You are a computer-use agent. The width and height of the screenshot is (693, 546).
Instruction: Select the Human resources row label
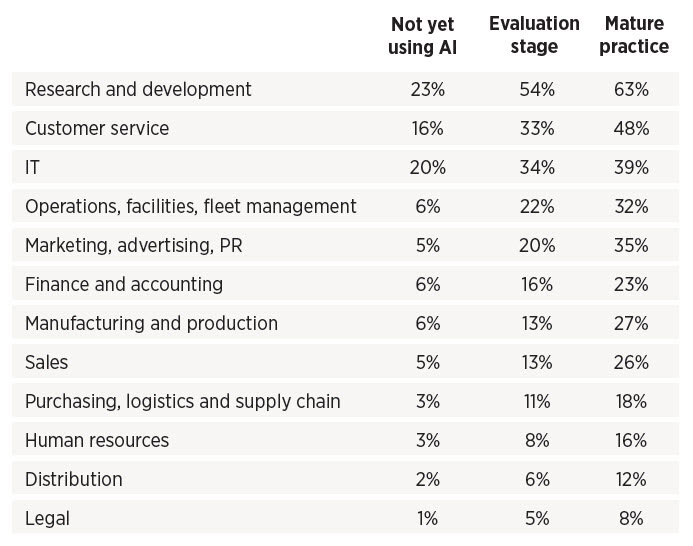(97, 441)
